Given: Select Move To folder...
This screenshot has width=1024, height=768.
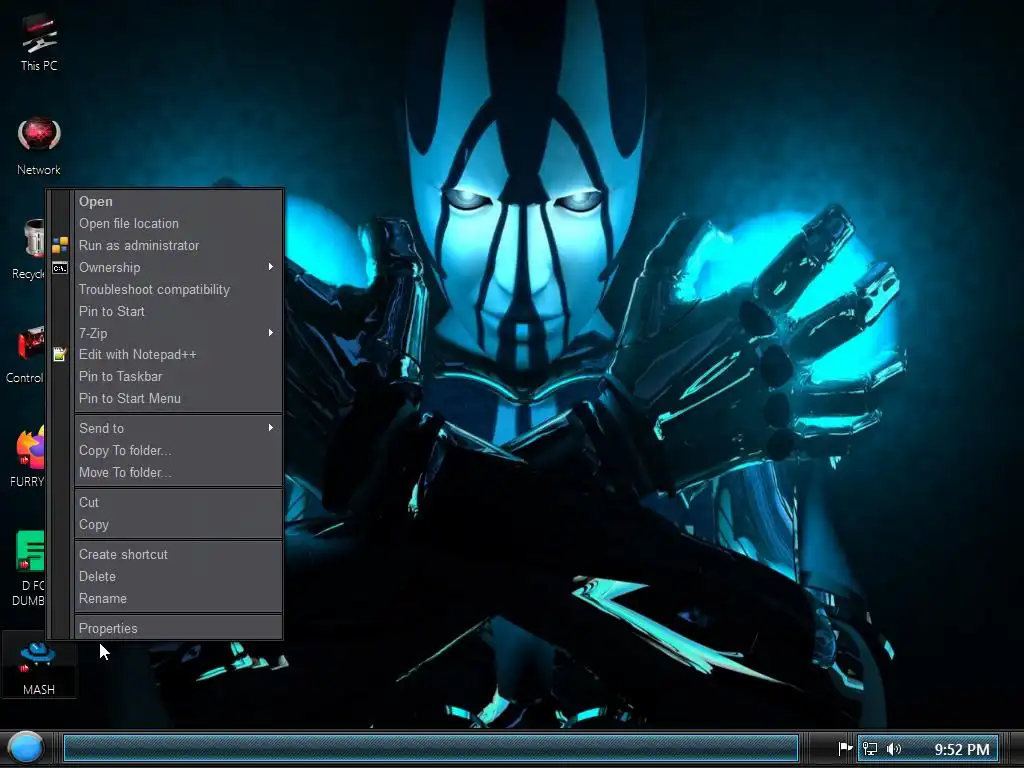Looking at the screenshot, I should coord(179,473).
